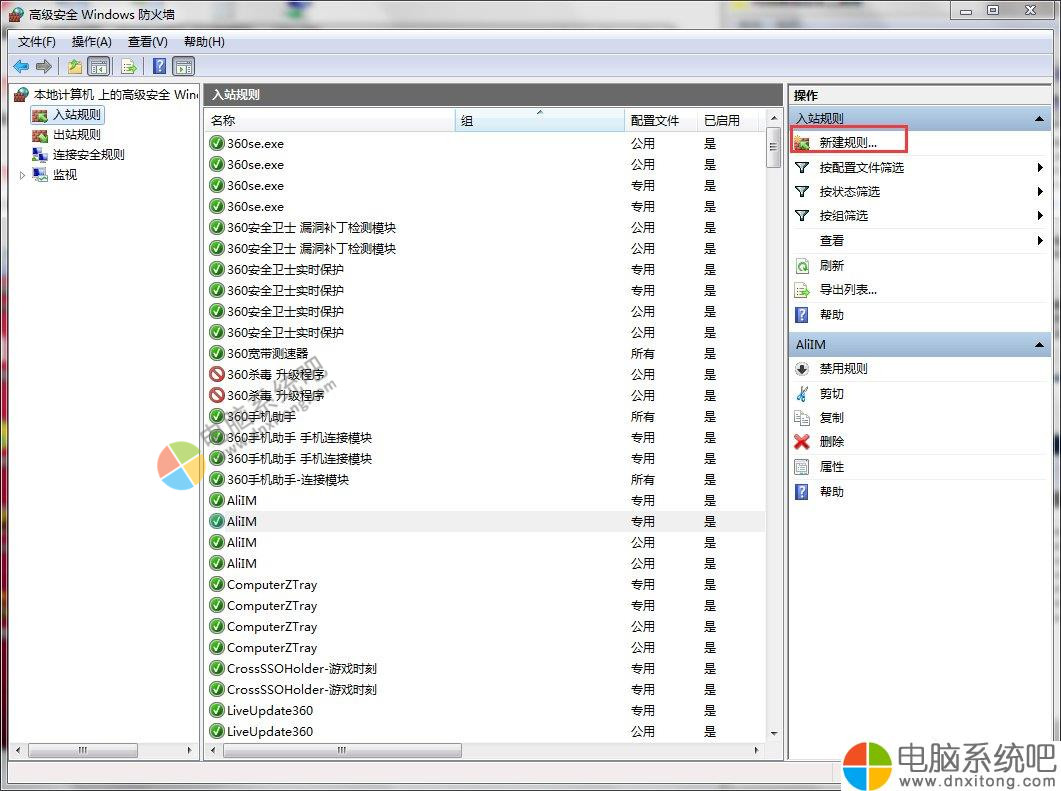The image size is (1061, 791).
Task: Click 导出列表... in the actions pane
Action: coord(848,290)
